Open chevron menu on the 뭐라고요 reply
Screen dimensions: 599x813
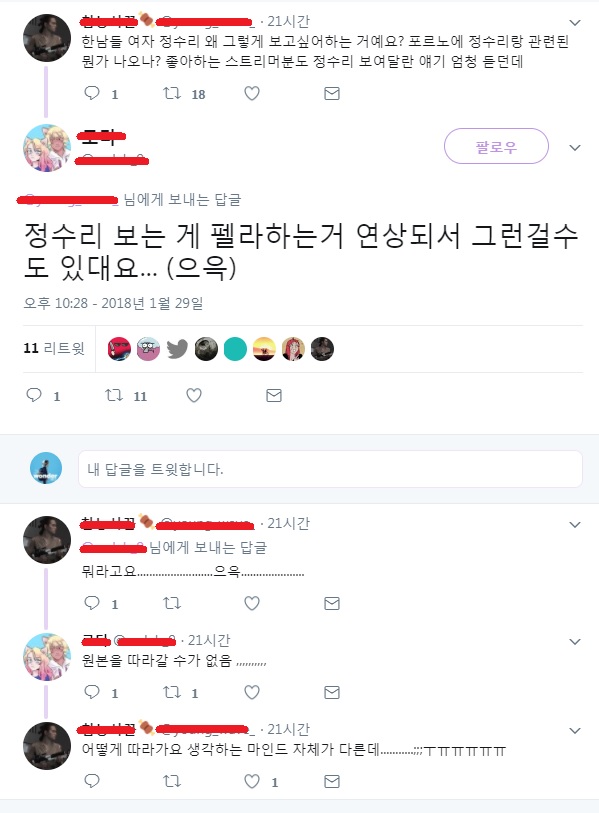575,525
